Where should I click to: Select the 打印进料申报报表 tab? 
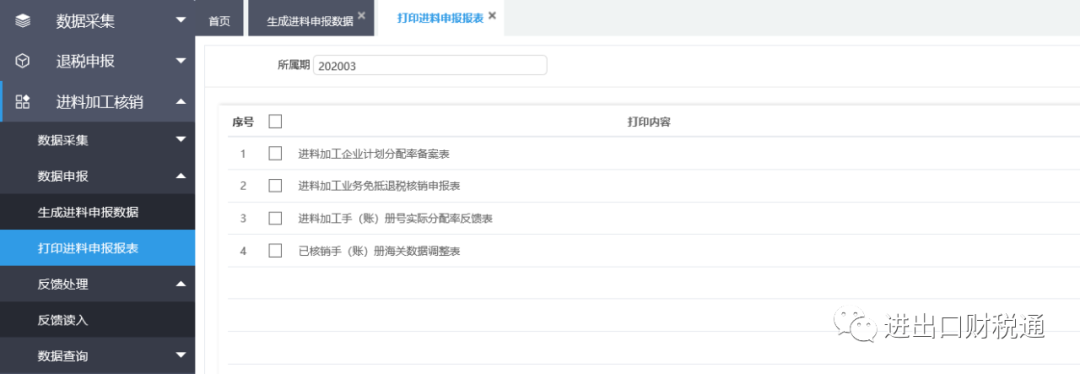440,19
